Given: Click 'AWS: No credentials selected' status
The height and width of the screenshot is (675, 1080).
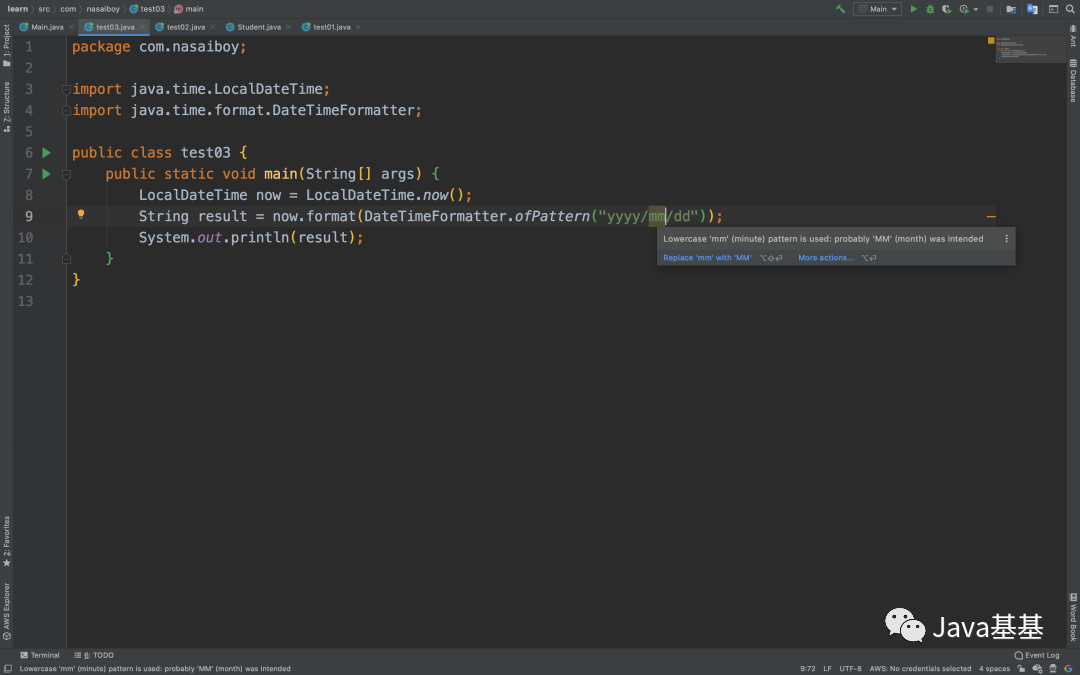Looking at the screenshot, I should point(920,668).
